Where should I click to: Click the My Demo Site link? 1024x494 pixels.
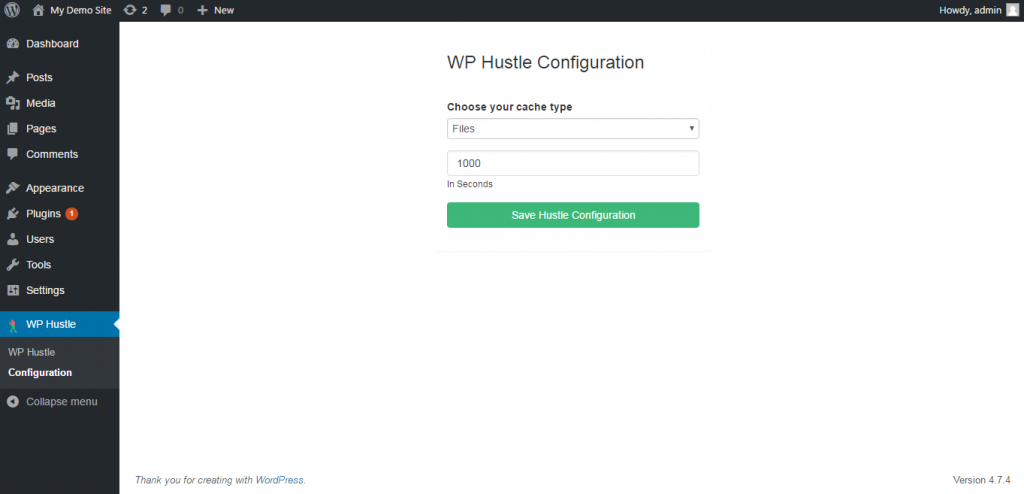pyautogui.click(x=80, y=10)
